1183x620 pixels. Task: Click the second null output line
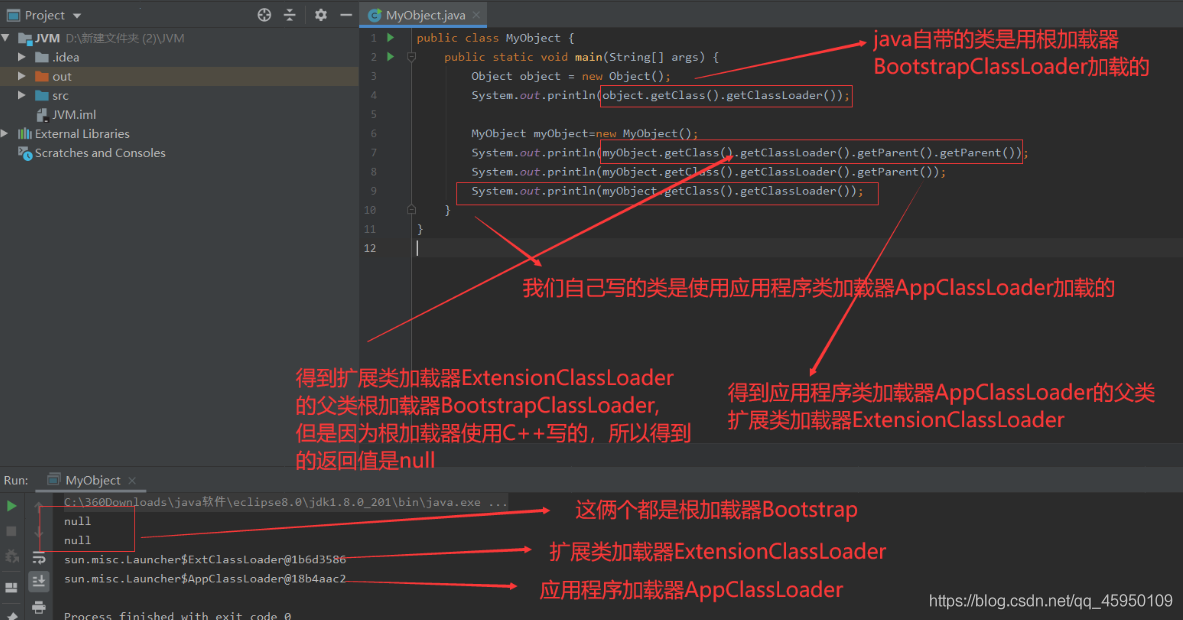[x=77, y=541]
